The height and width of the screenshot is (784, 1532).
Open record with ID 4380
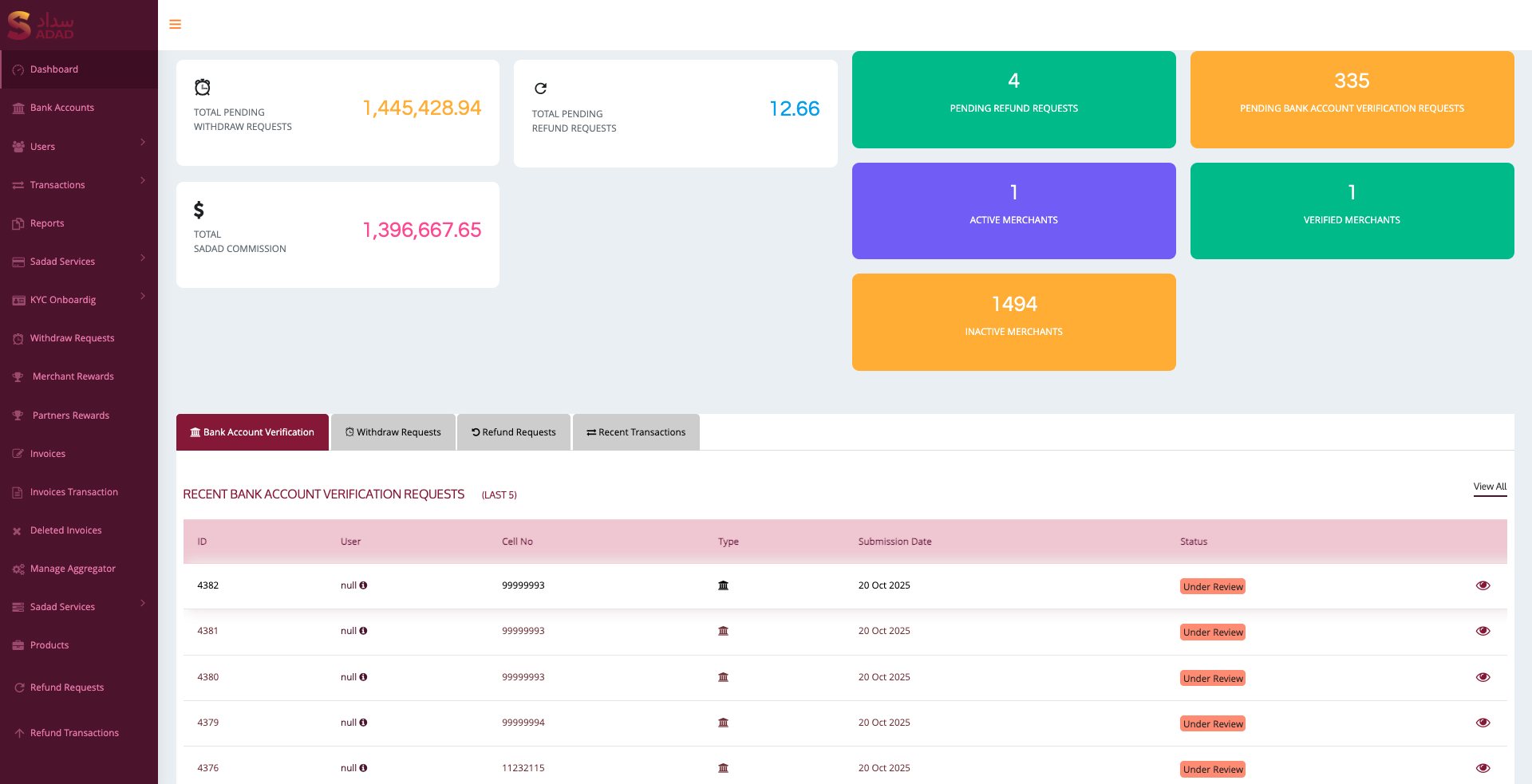208,676
